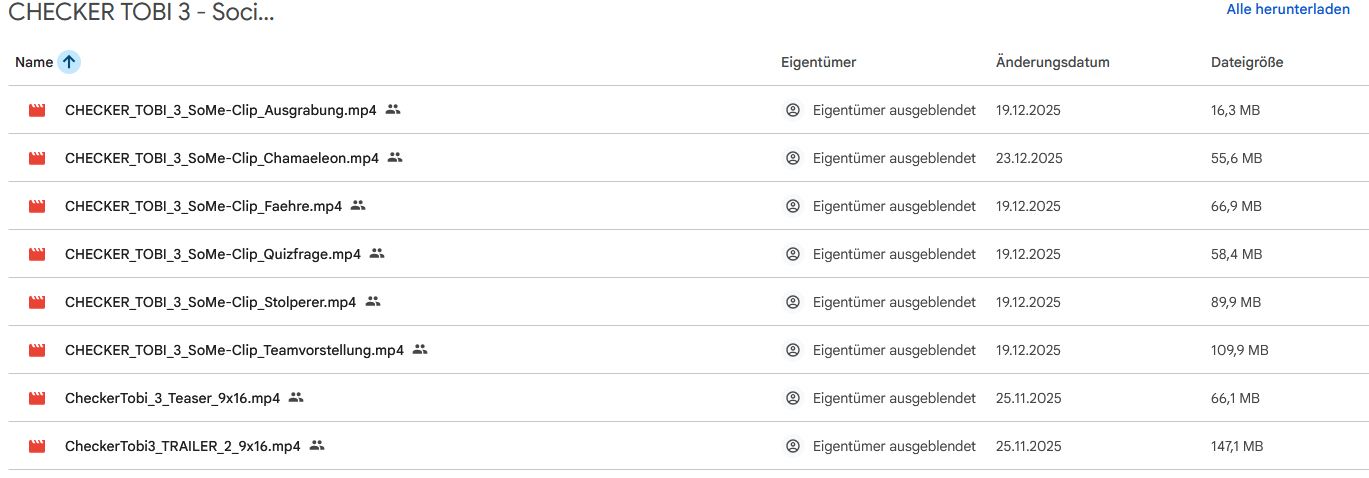Toggle sort direction arrow next to Name

[69, 62]
